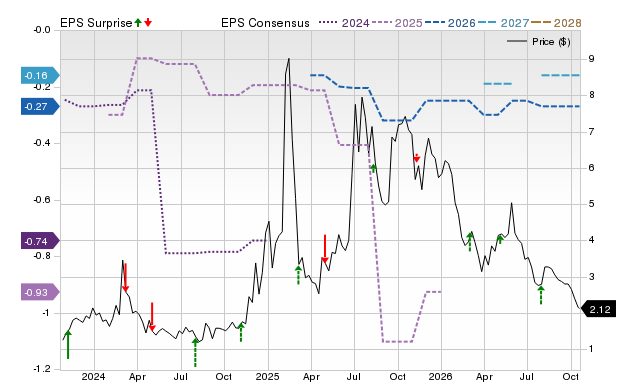Click the 2025 x-axis label
The width and height of the screenshot is (640, 382).
click(x=267, y=376)
